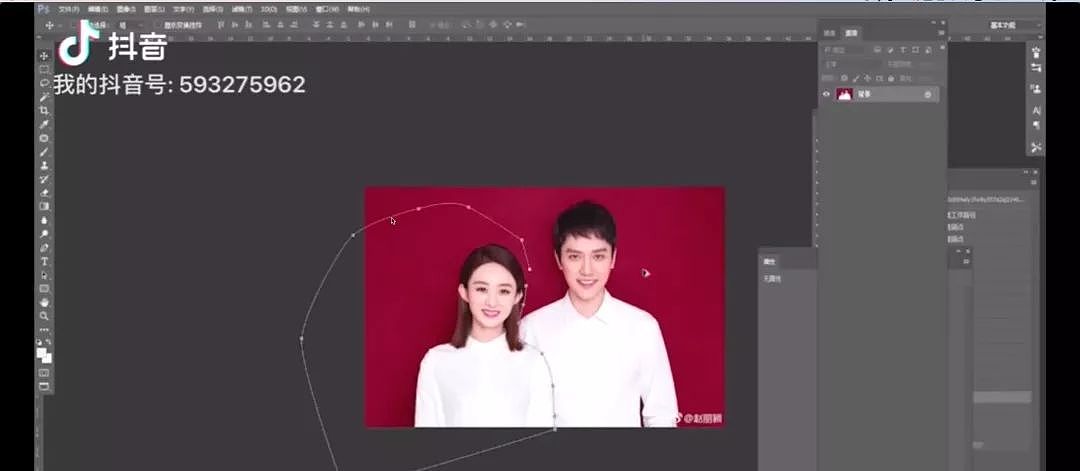This screenshot has width=1080, height=471.
Task: Select the Pen tool
Action: pyautogui.click(x=44, y=248)
